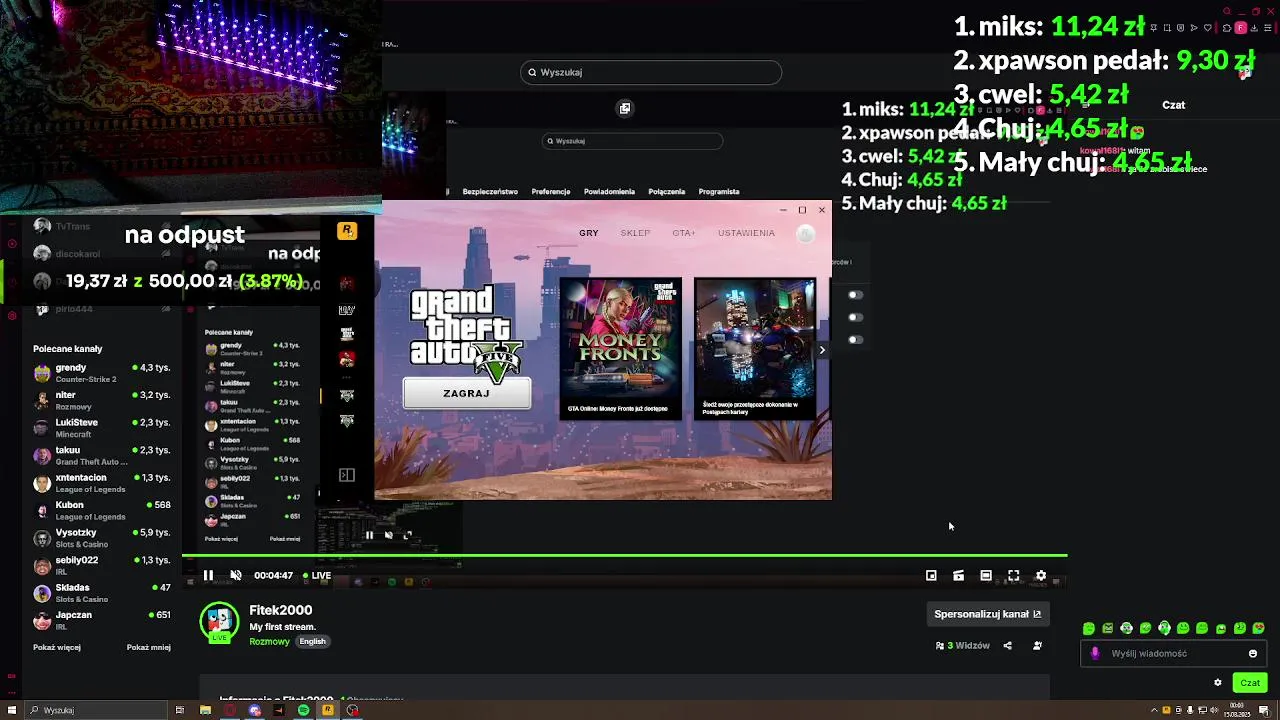Switch to the Programista tab
Viewport: 1280px width, 720px height.
pyautogui.click(x=719, y=191)
